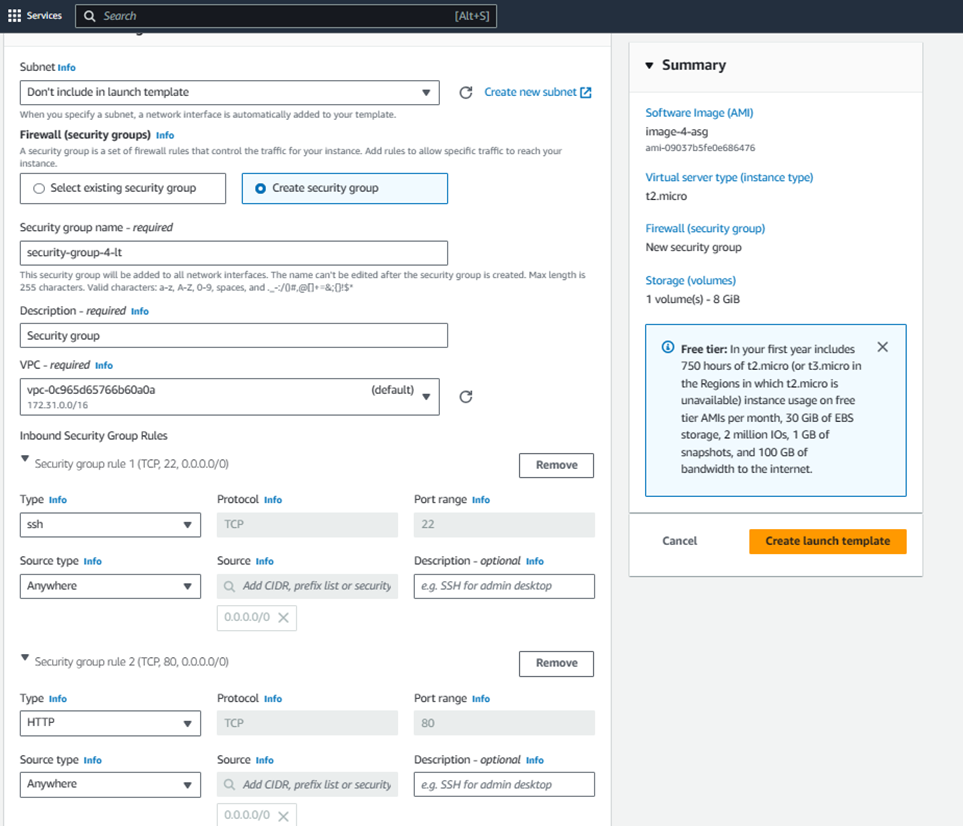Select the Create security group radio button
Image resolution: width=963 pixels, height=826 pixels.
point(258,188)
